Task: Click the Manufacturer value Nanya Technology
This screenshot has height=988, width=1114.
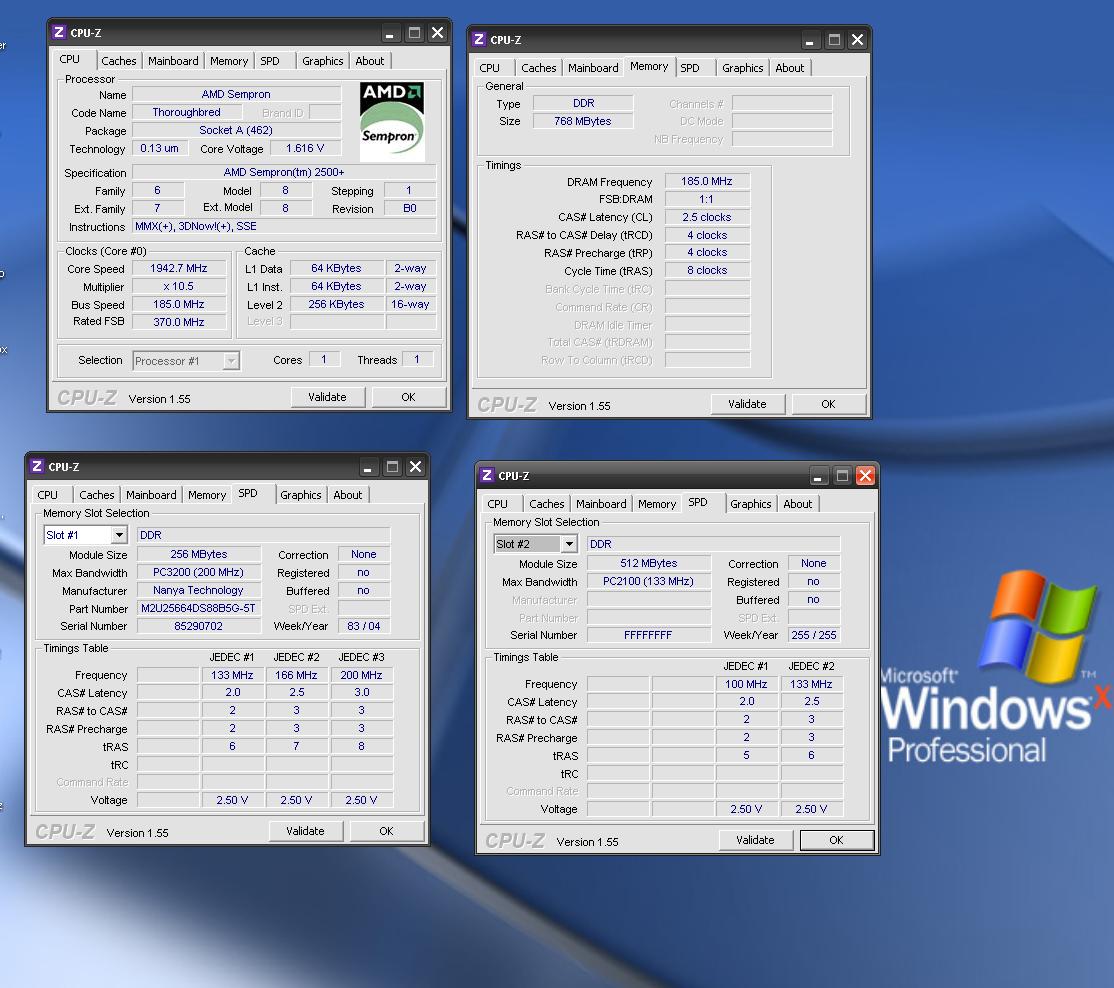Action: pos(199,590)
